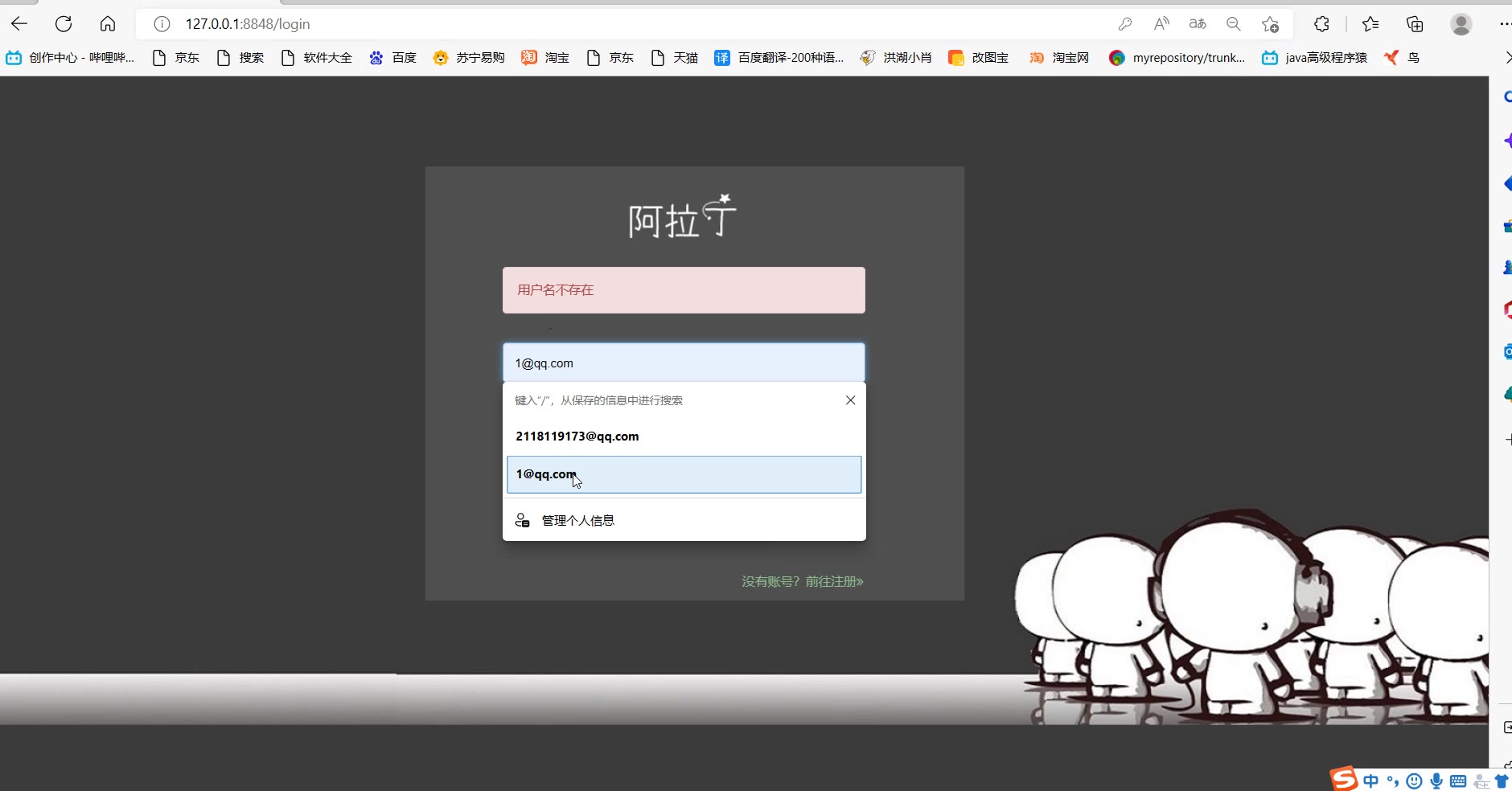Show more bookmarks overflow chevron
This screenshot has width=1512, height=791.
pyautogui.click(x=1507, y=57)
